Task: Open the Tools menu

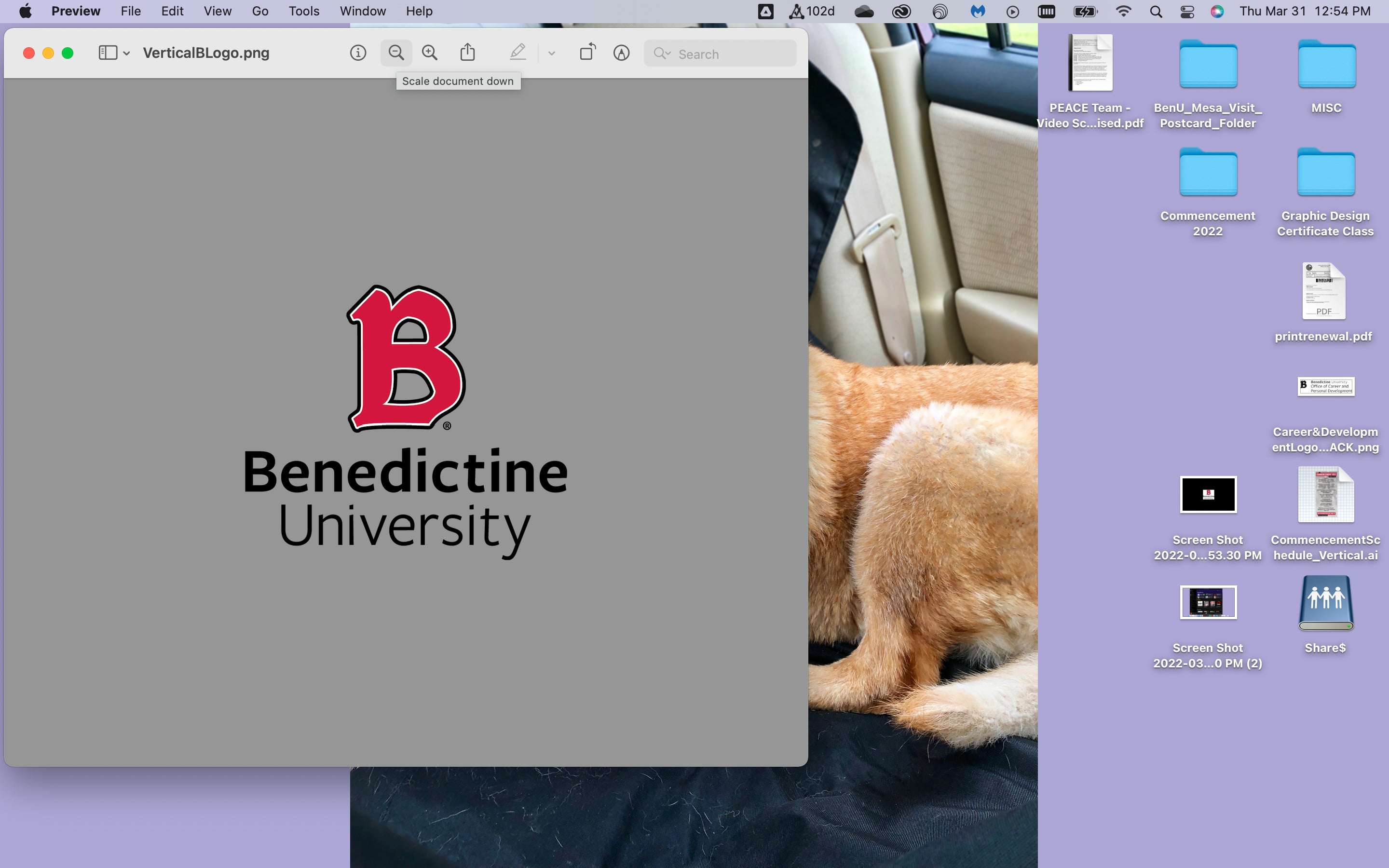Action: tap(304, 12)
